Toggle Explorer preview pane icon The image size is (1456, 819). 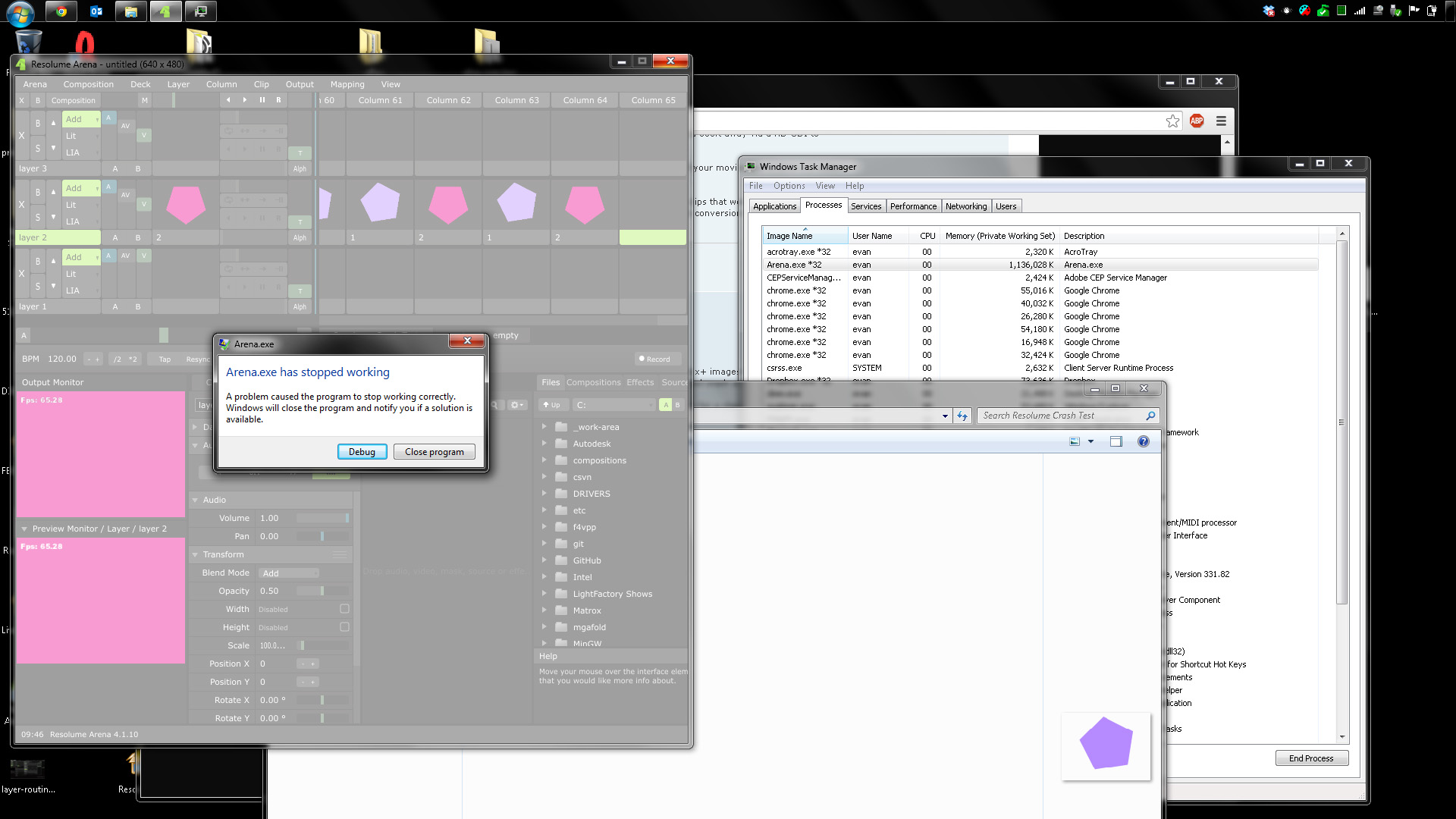tap(1116, 441)
